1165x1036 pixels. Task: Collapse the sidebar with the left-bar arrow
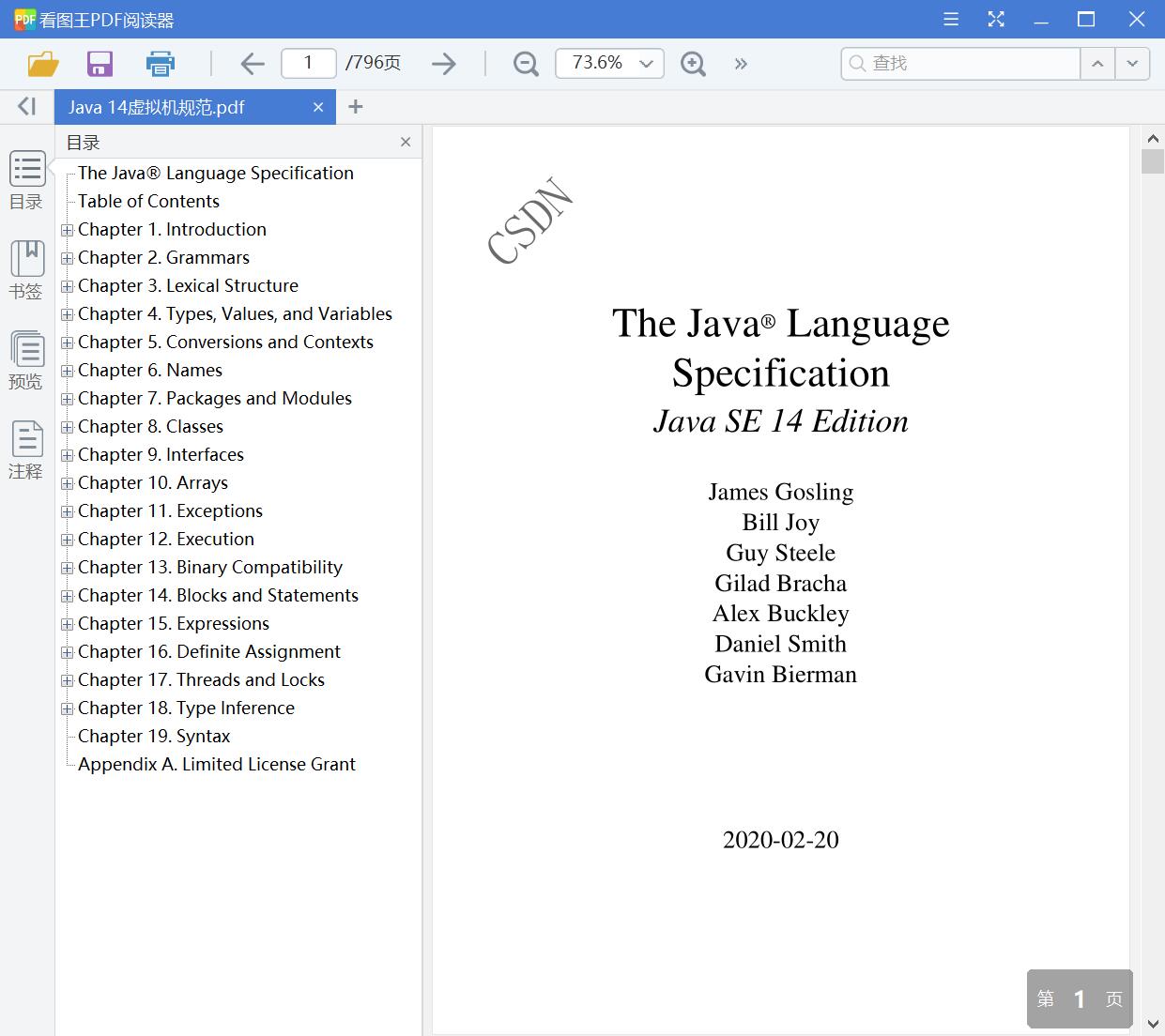coord(27,106)
